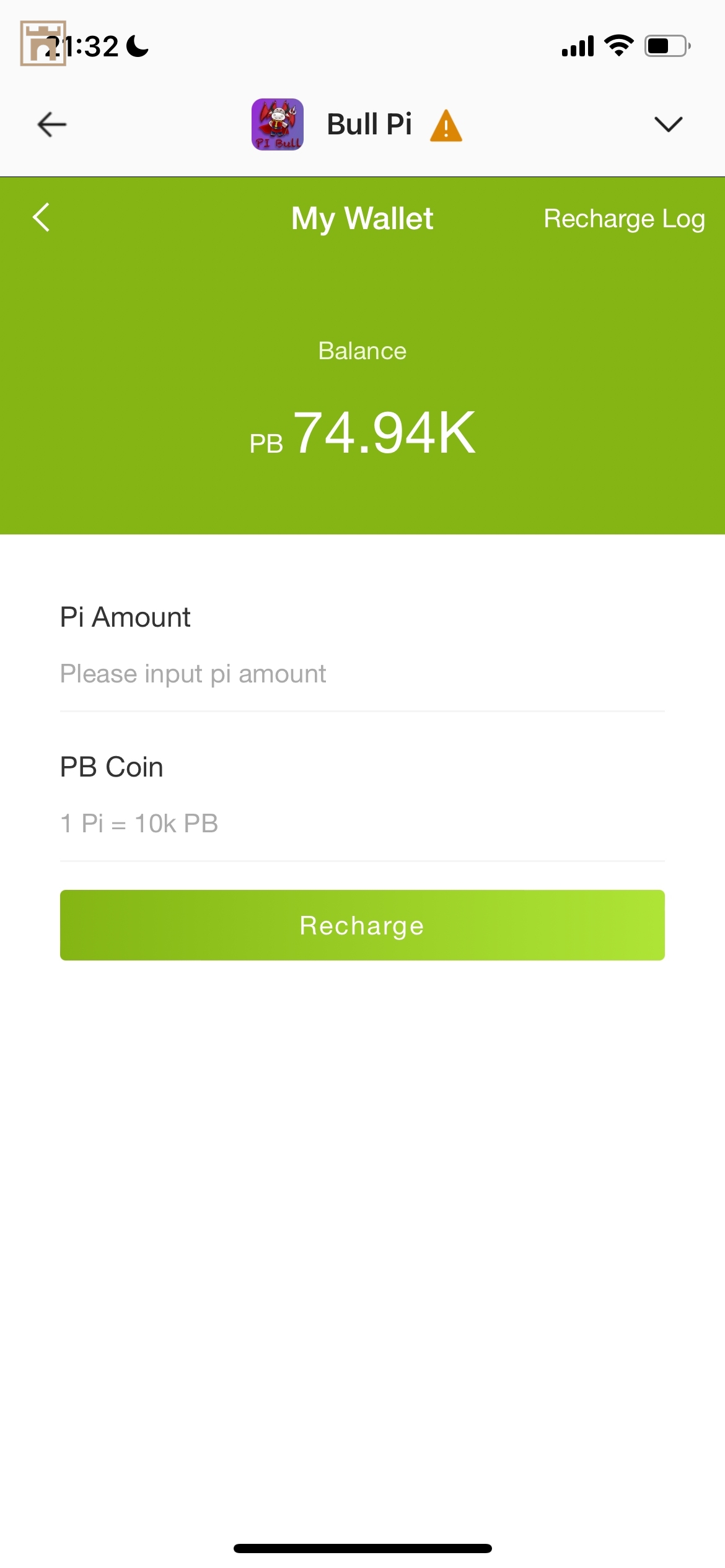Tap the Pi Amount label

(x=125, y=617)
